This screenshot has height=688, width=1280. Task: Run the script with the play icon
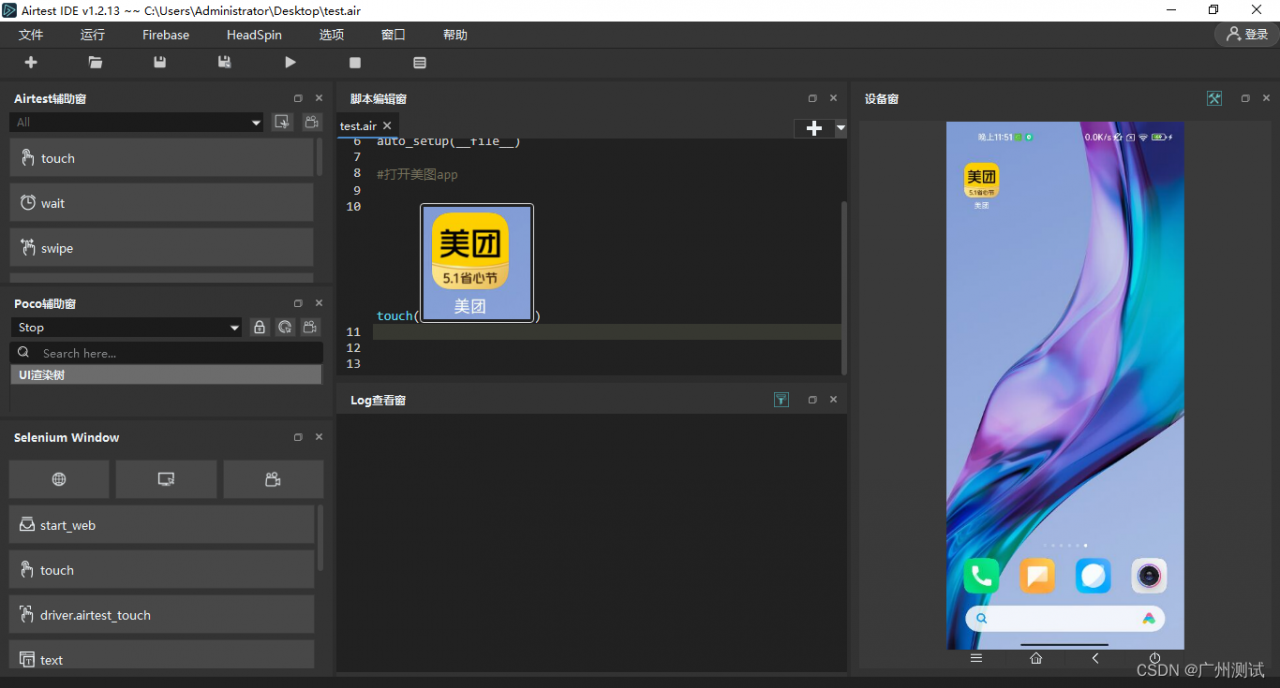click(290, 62)
